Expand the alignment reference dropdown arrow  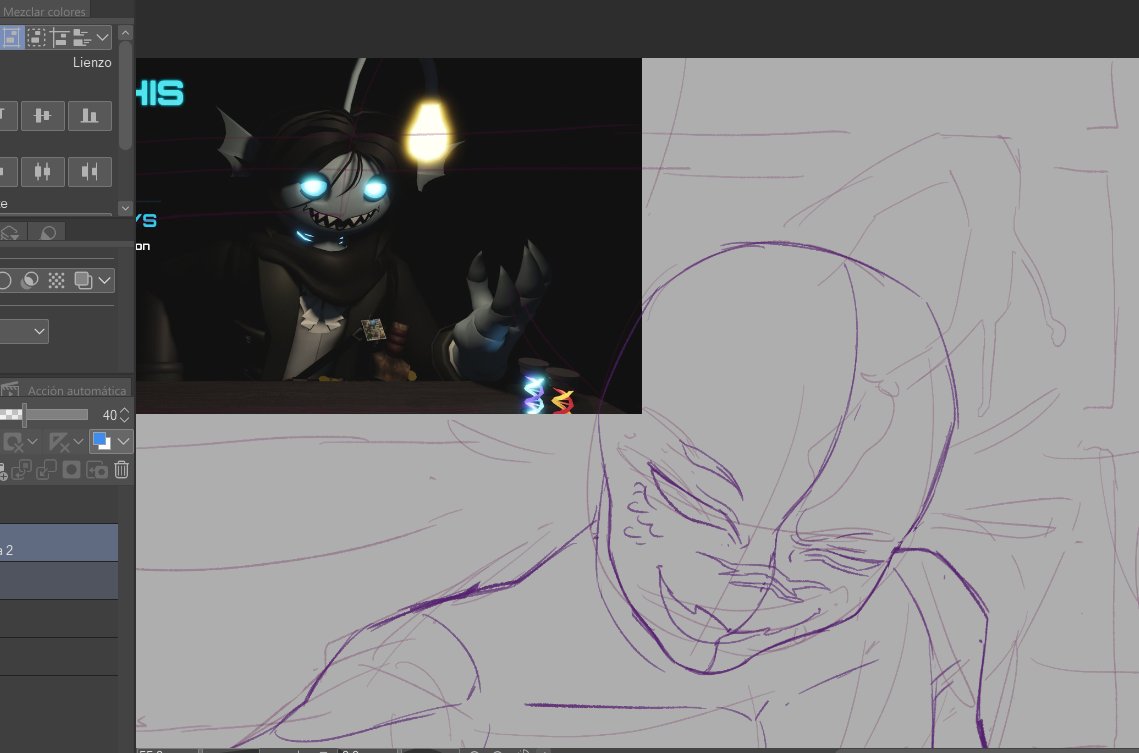102,37
